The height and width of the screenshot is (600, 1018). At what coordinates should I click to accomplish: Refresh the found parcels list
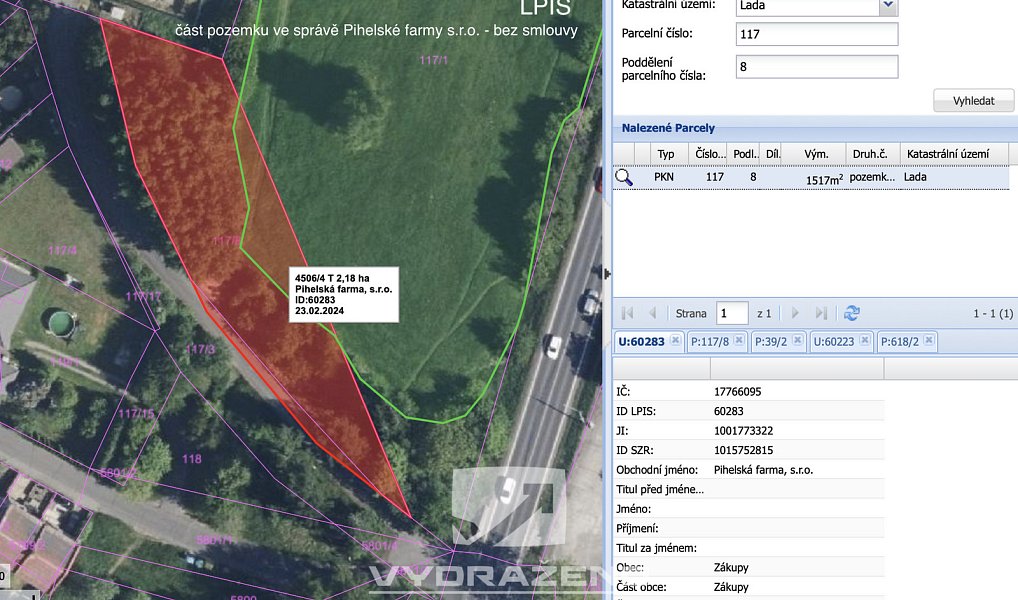click(x=852, y=314)
